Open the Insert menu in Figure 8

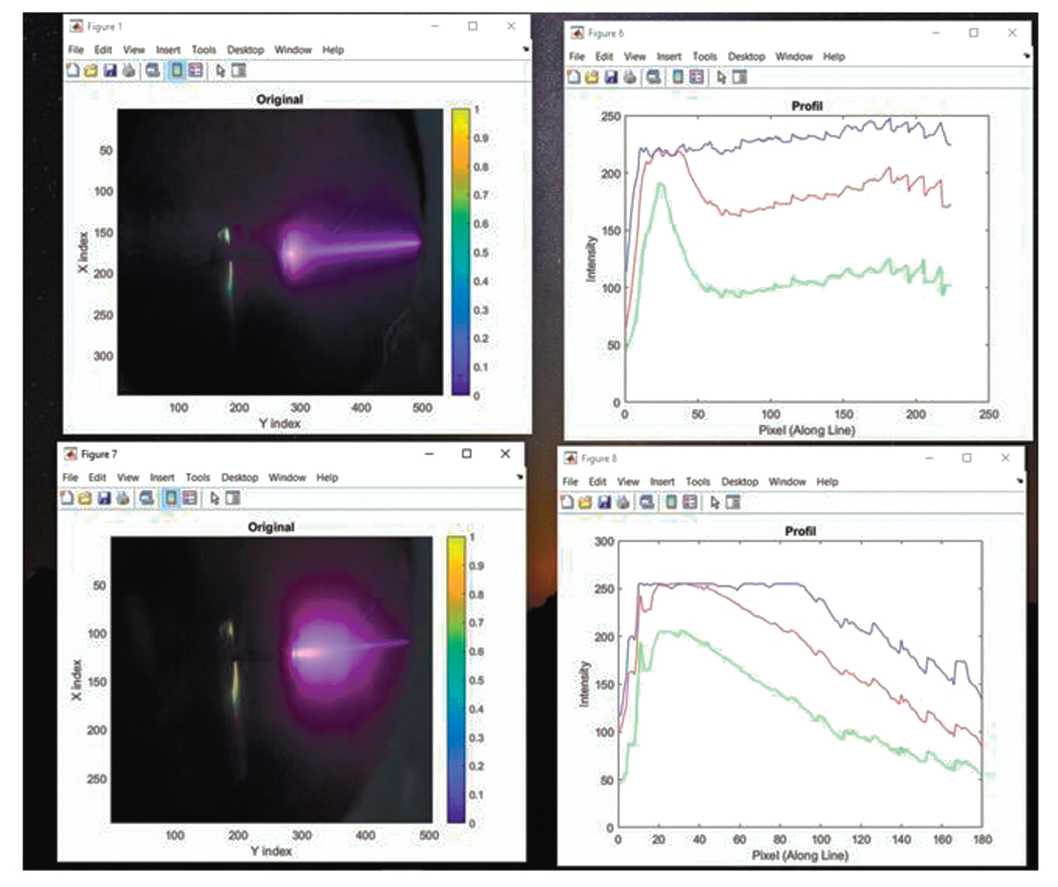click(662, 482)
